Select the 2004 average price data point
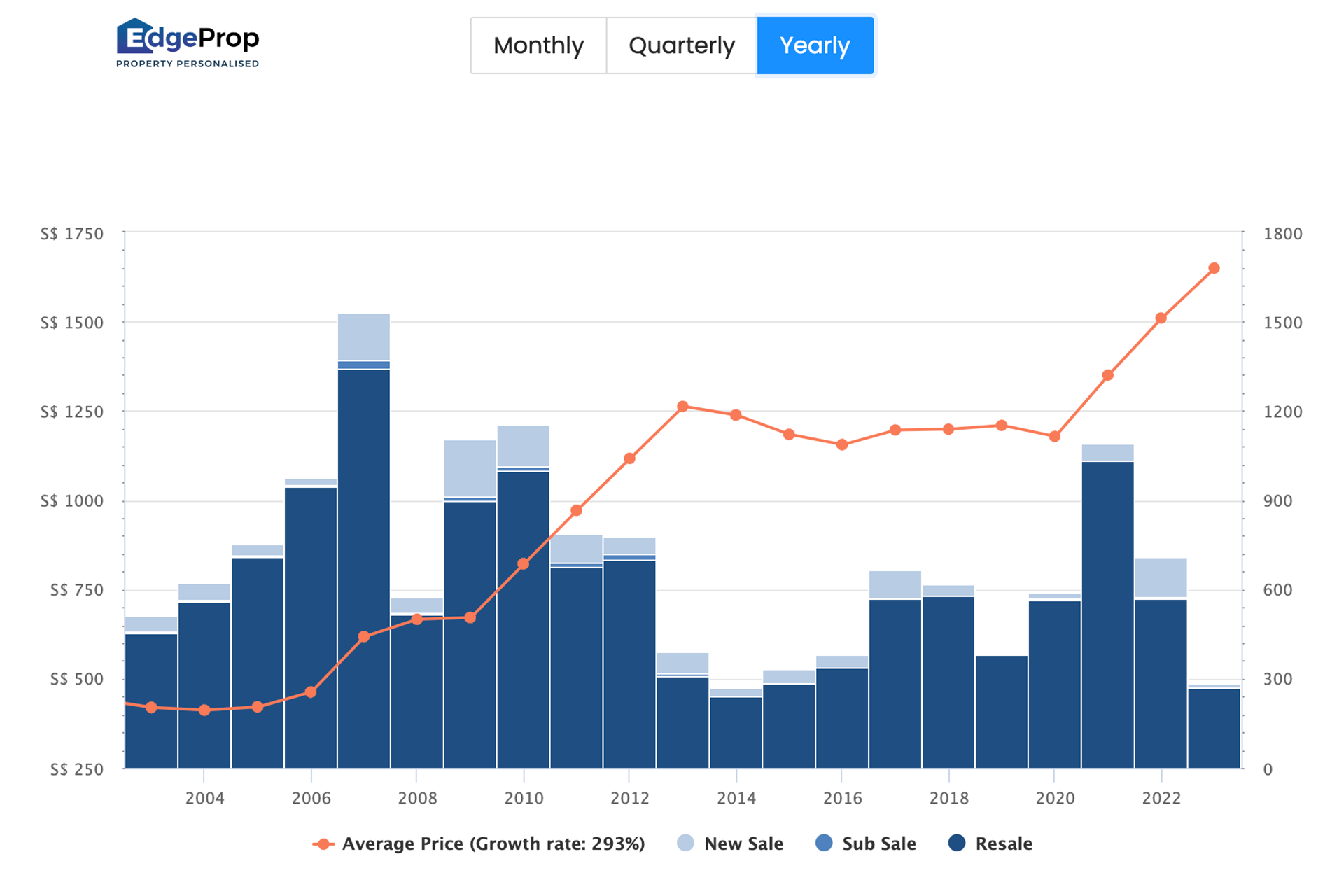Image resolution: width=1344 pixels, height=896 pixels. tap(204, 710)
